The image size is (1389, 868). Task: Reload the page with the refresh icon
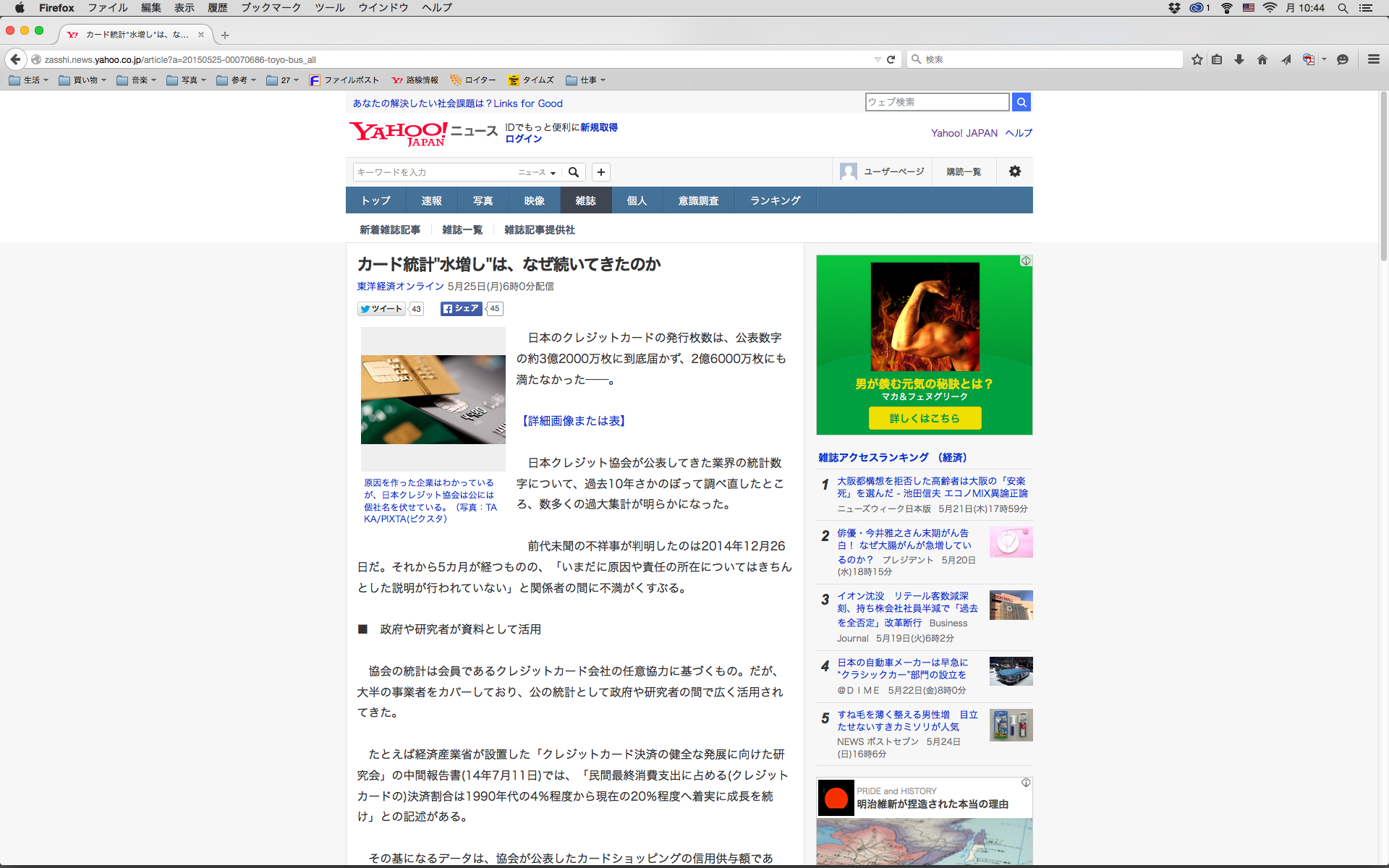[x=891, y=59]
